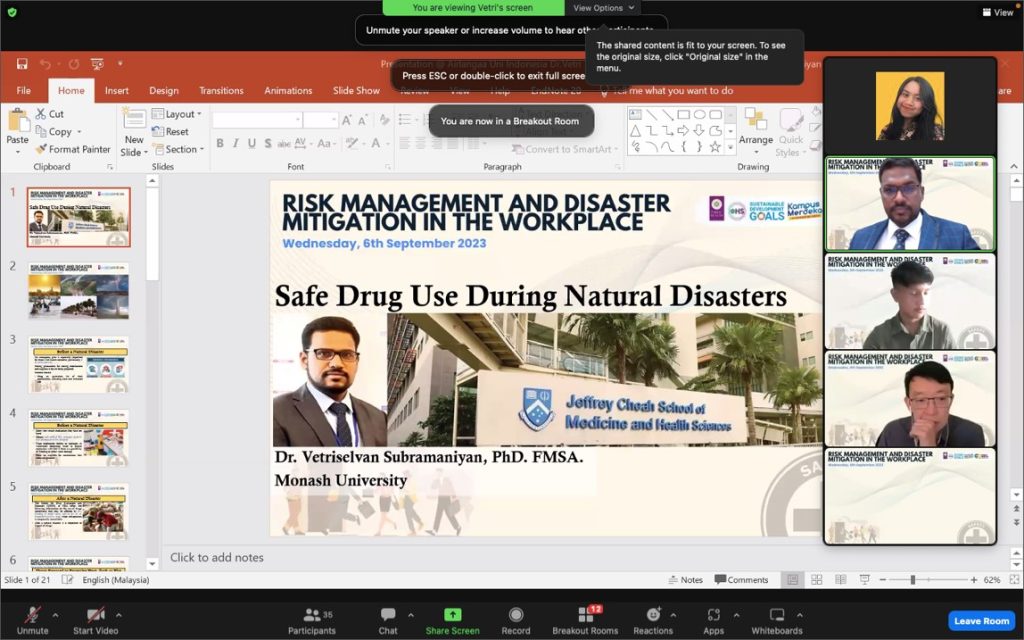Image resolution: width=1024 pixels, height=640 pixels.
Task: Open Zoom Reactions
Action: coord(652,620)
